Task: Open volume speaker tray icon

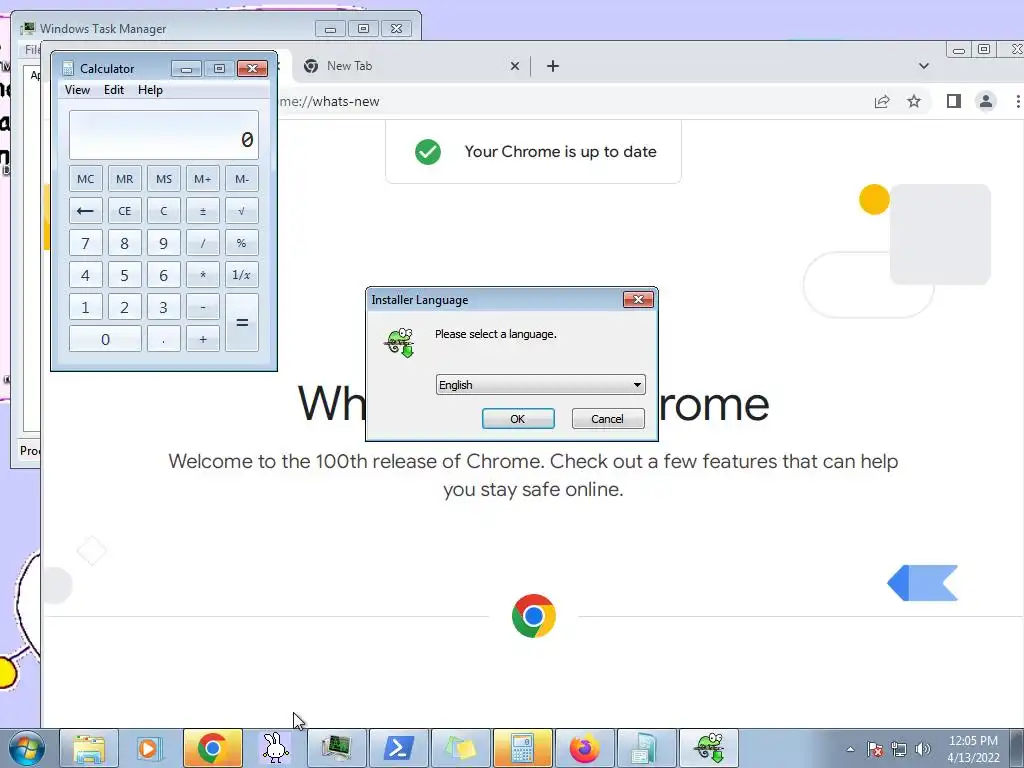Action: (923, 750)
